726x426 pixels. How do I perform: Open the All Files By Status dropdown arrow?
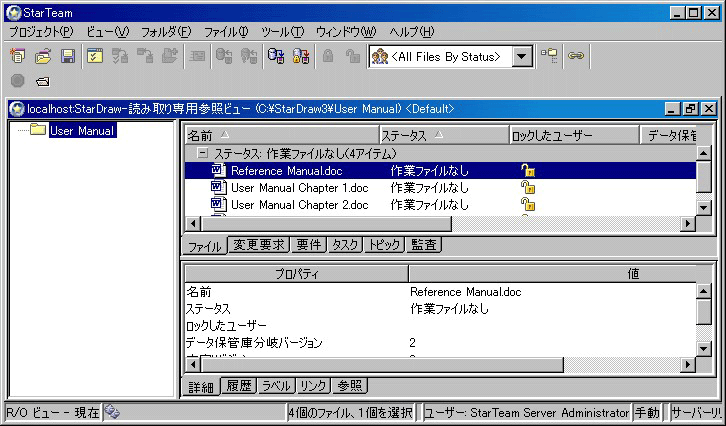pos(522,57)
